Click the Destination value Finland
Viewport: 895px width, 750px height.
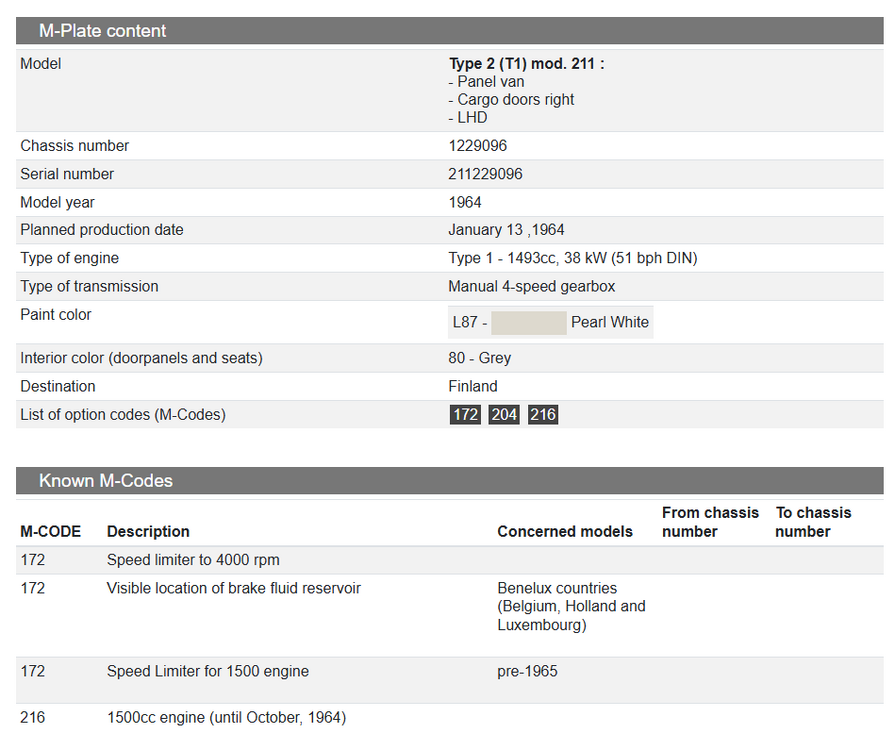[473, 386]
